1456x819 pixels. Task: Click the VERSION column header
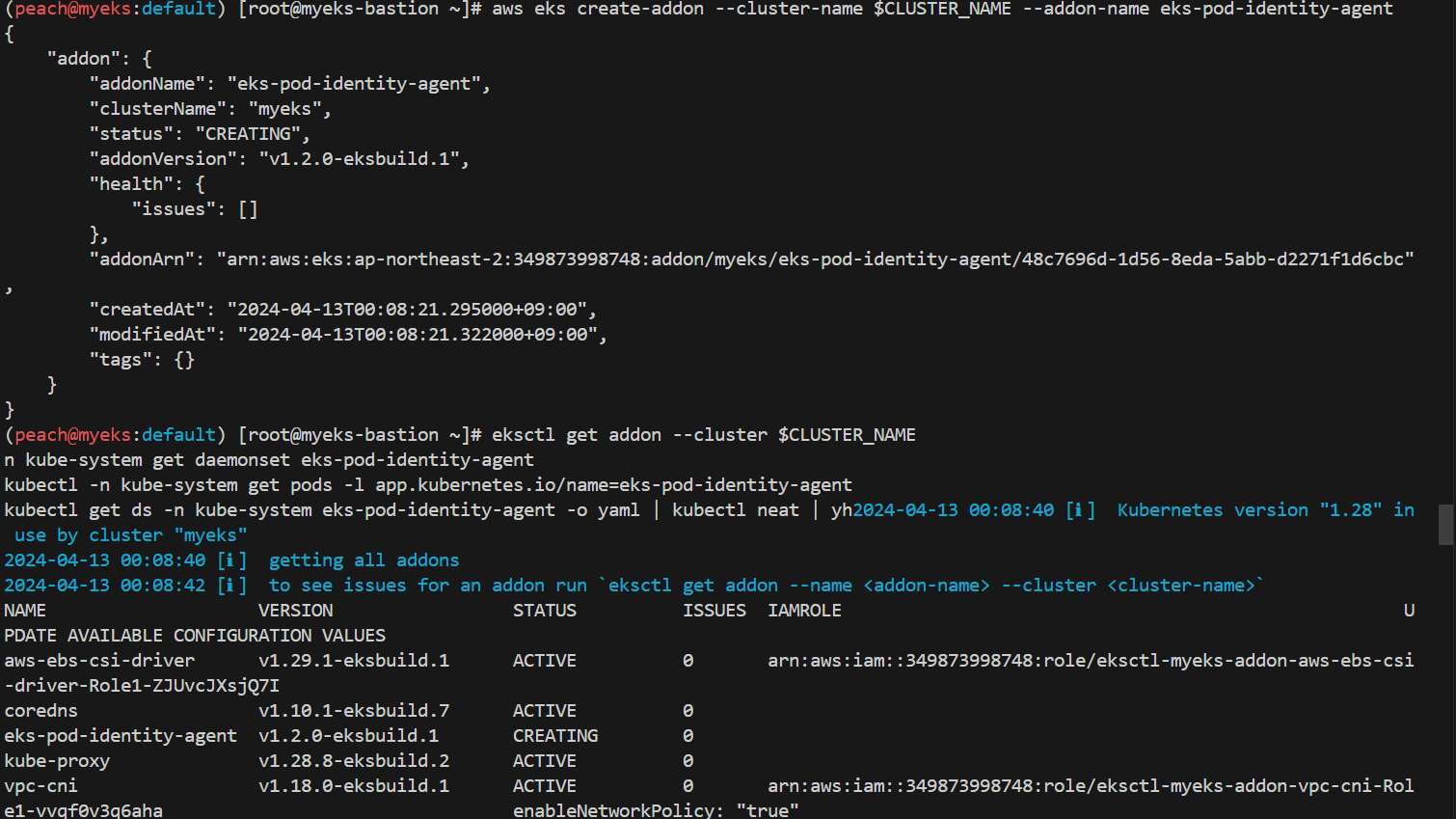click(x=295, y=611)
